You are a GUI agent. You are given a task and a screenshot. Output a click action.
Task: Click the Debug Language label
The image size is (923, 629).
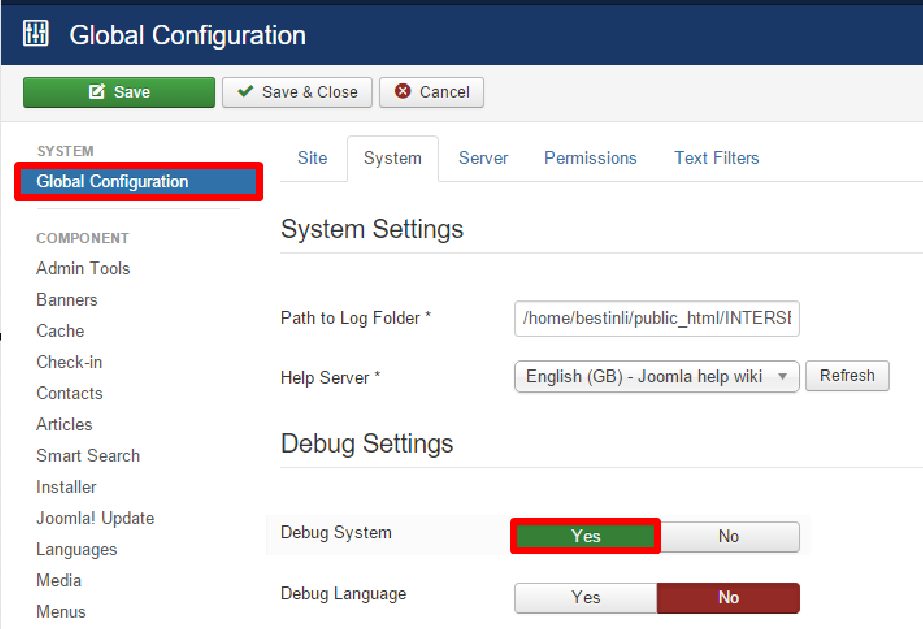343,593
